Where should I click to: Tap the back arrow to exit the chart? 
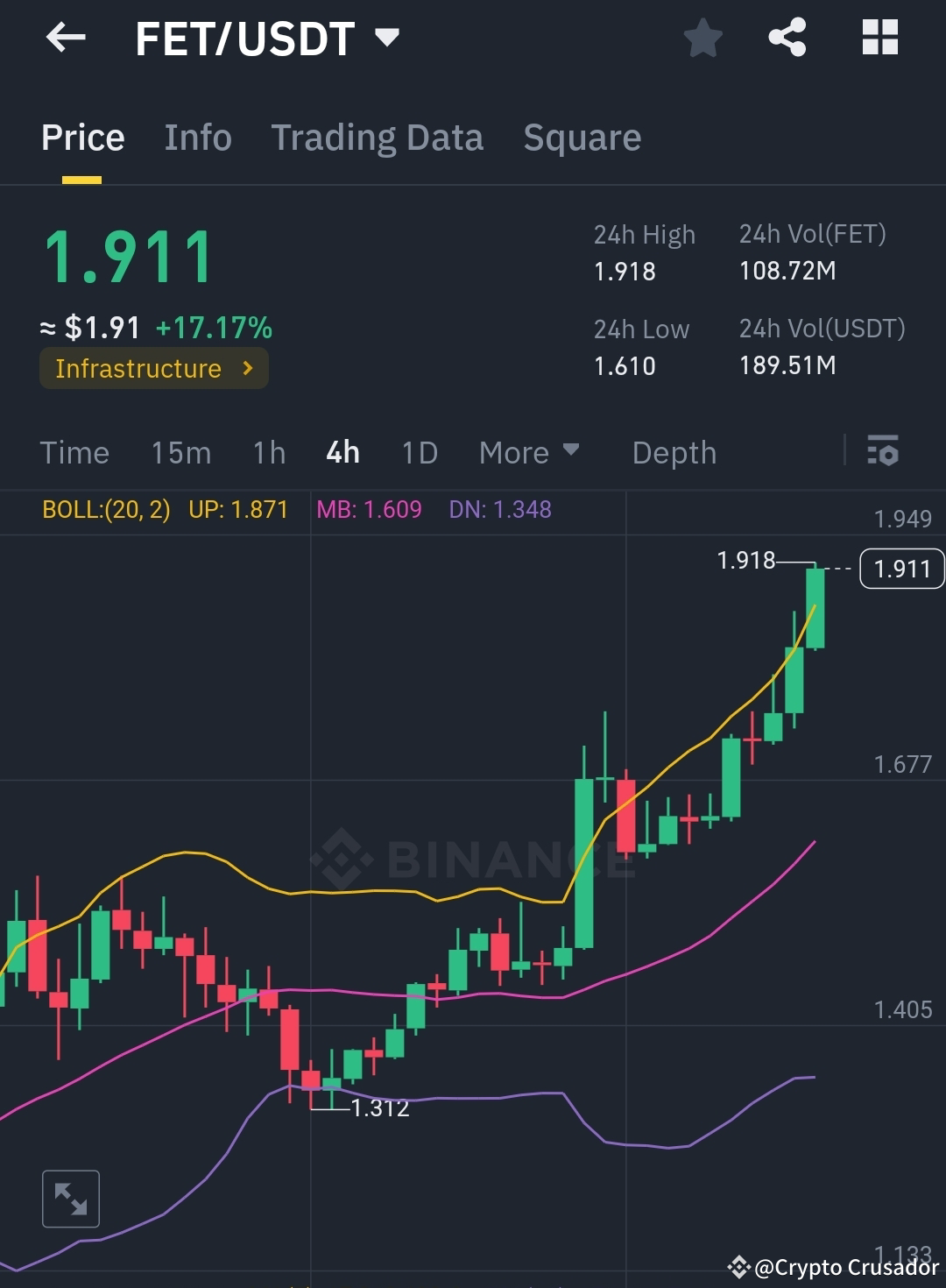pos(65,37)
